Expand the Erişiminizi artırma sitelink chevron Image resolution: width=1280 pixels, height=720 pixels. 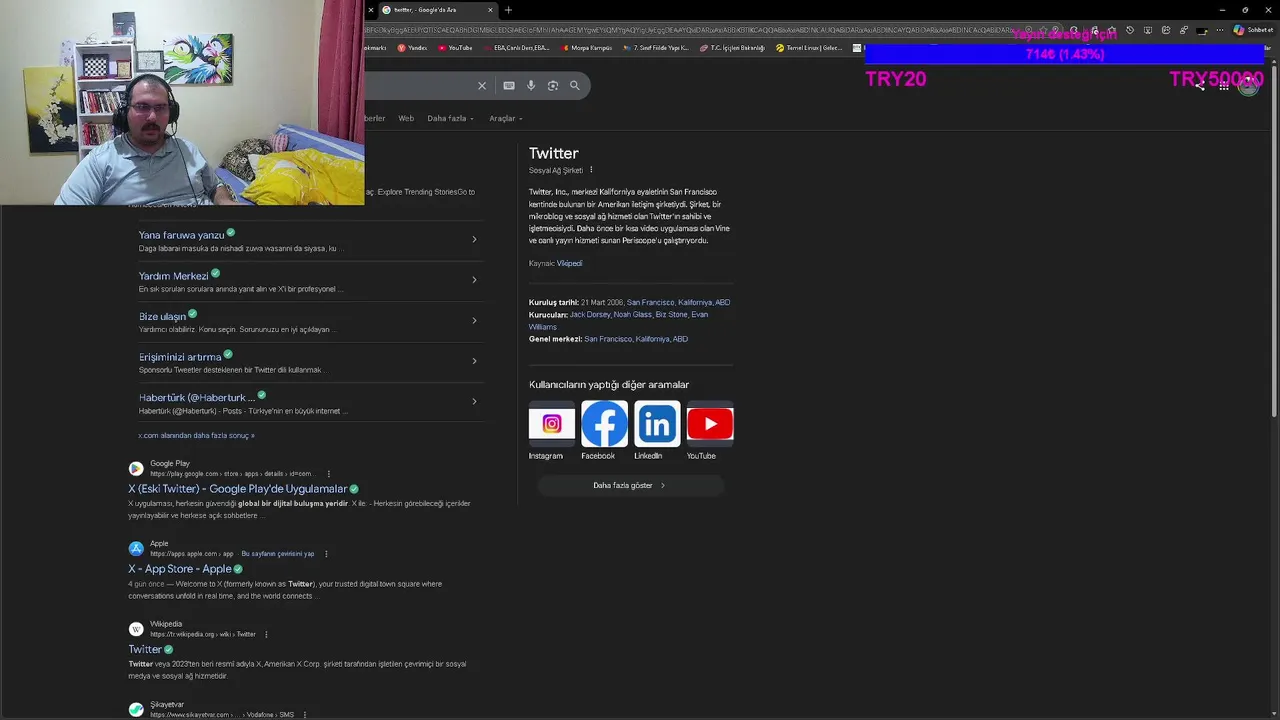474,361
